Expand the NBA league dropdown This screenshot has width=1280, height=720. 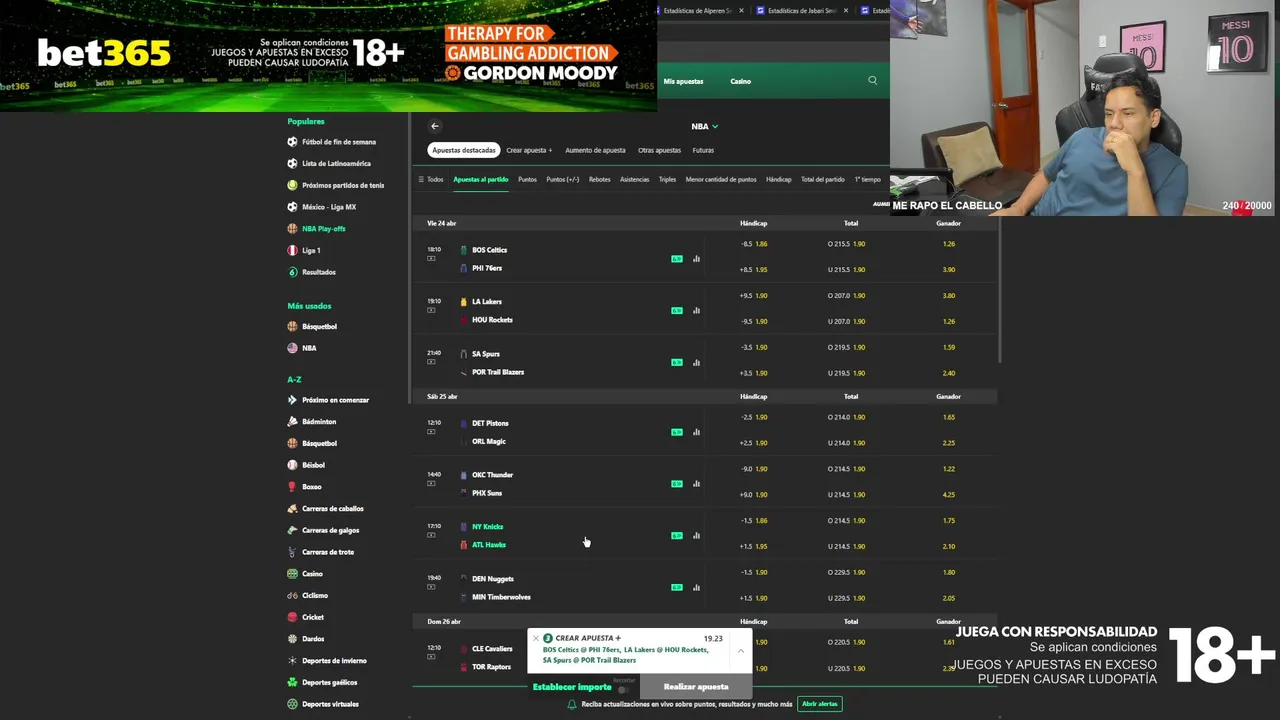point(704,126)
